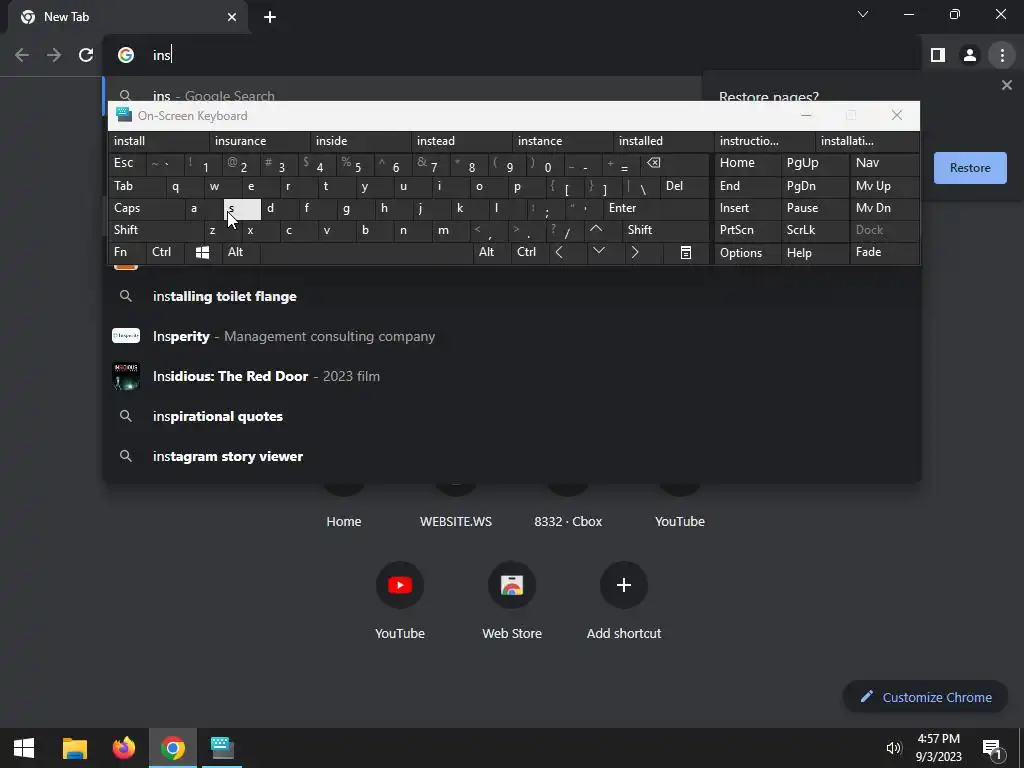Toggle the left Shift key
This screenshot has width=1024, height=768.
coord(155,230)
